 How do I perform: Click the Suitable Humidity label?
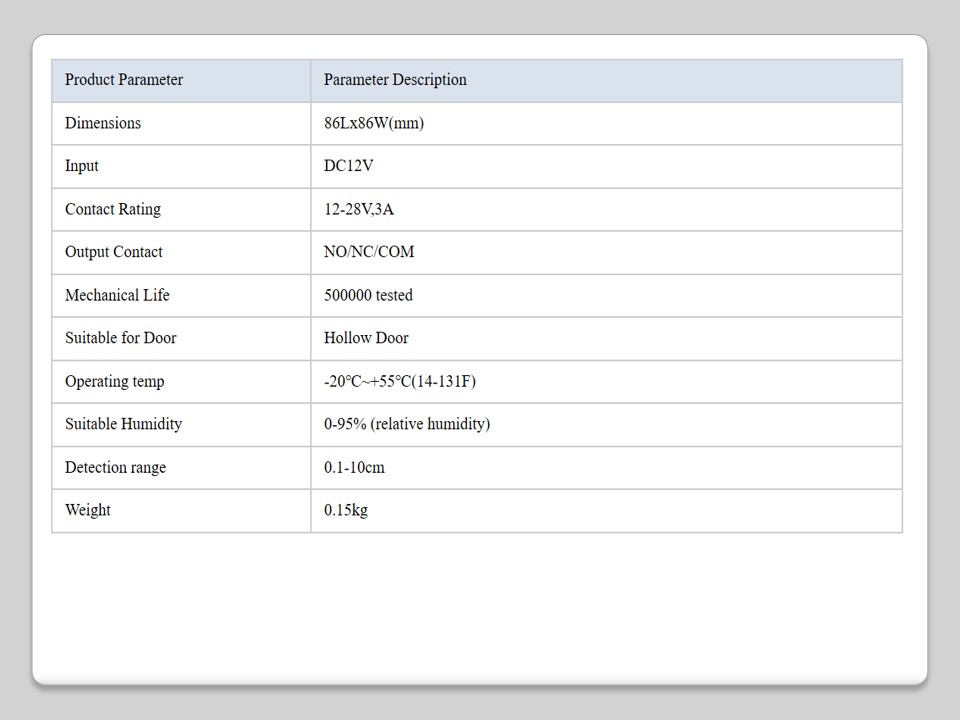pos(124,424)
